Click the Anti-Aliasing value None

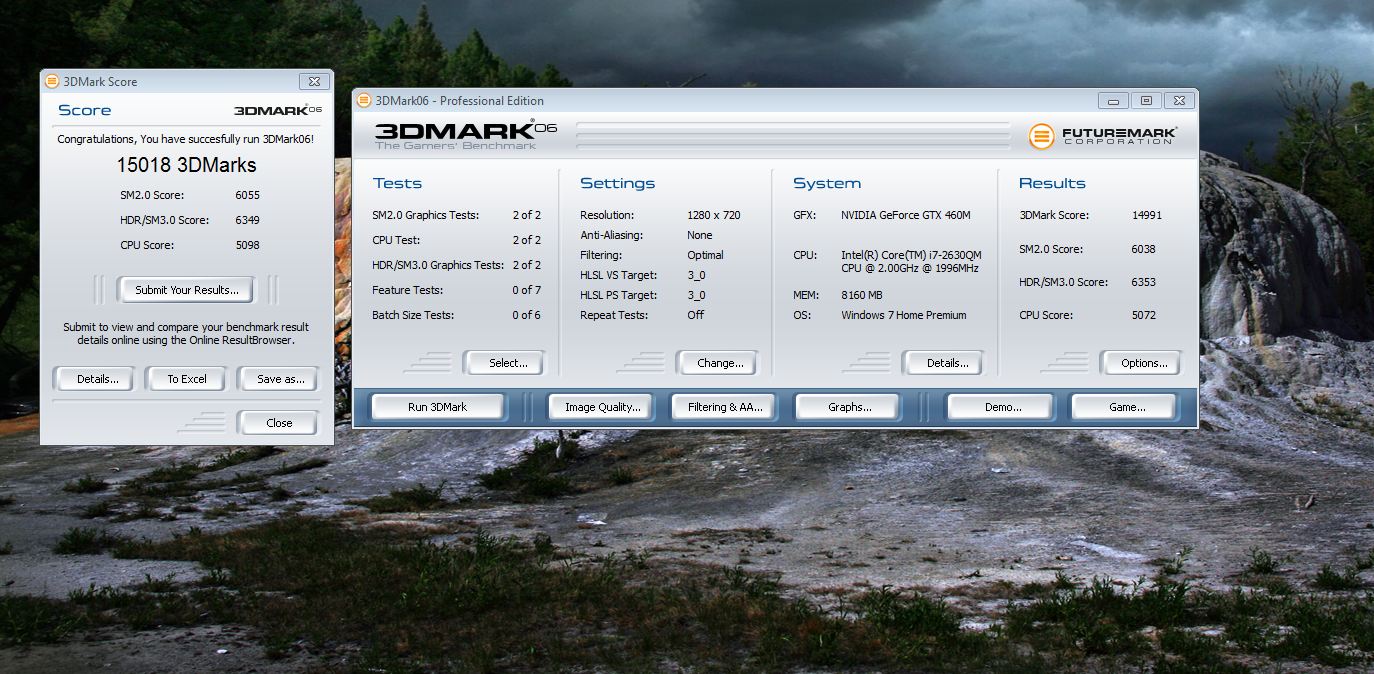click(x=700, y=235)
